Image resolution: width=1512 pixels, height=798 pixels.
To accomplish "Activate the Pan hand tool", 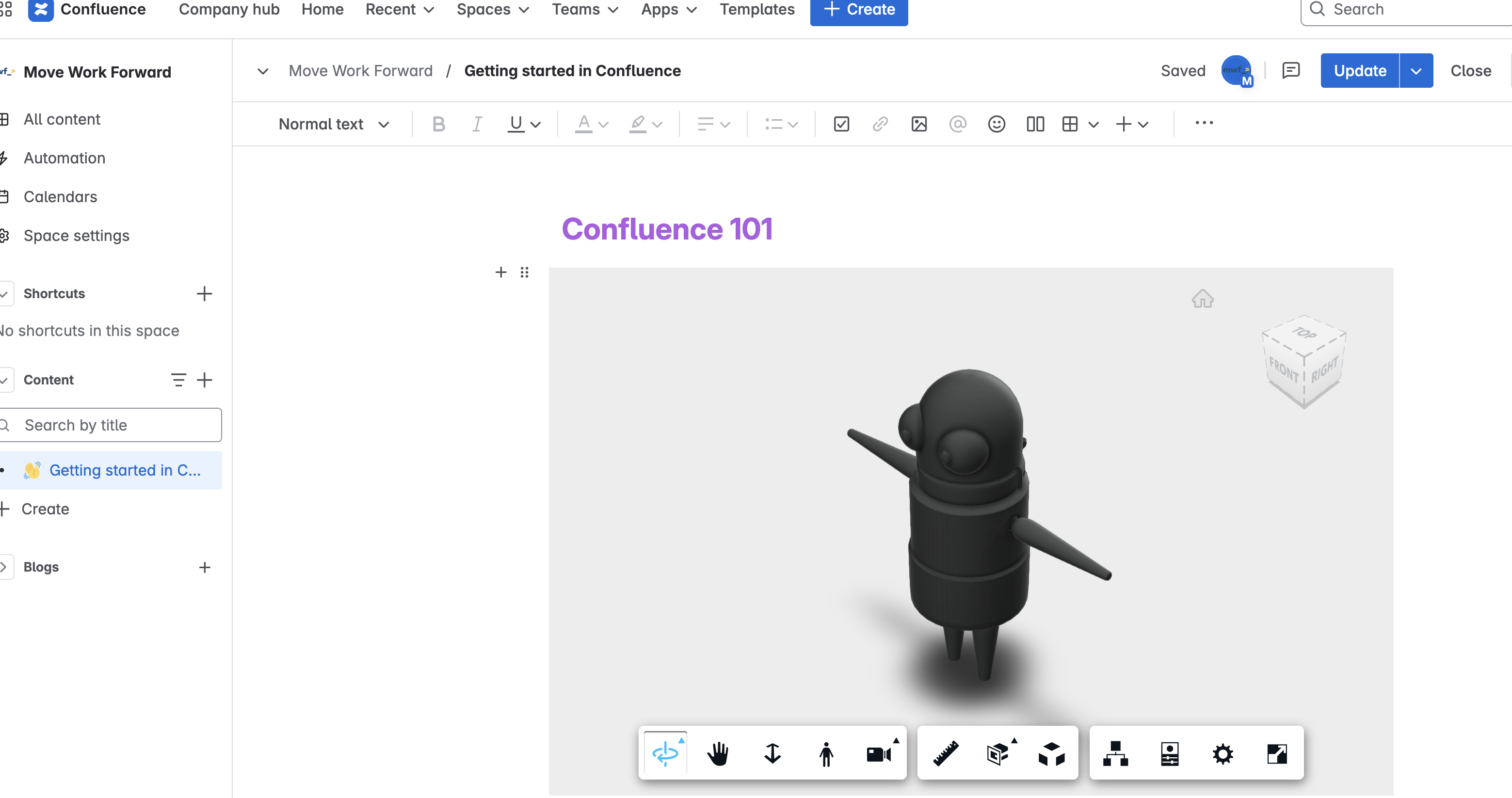I will coord(718,753).
